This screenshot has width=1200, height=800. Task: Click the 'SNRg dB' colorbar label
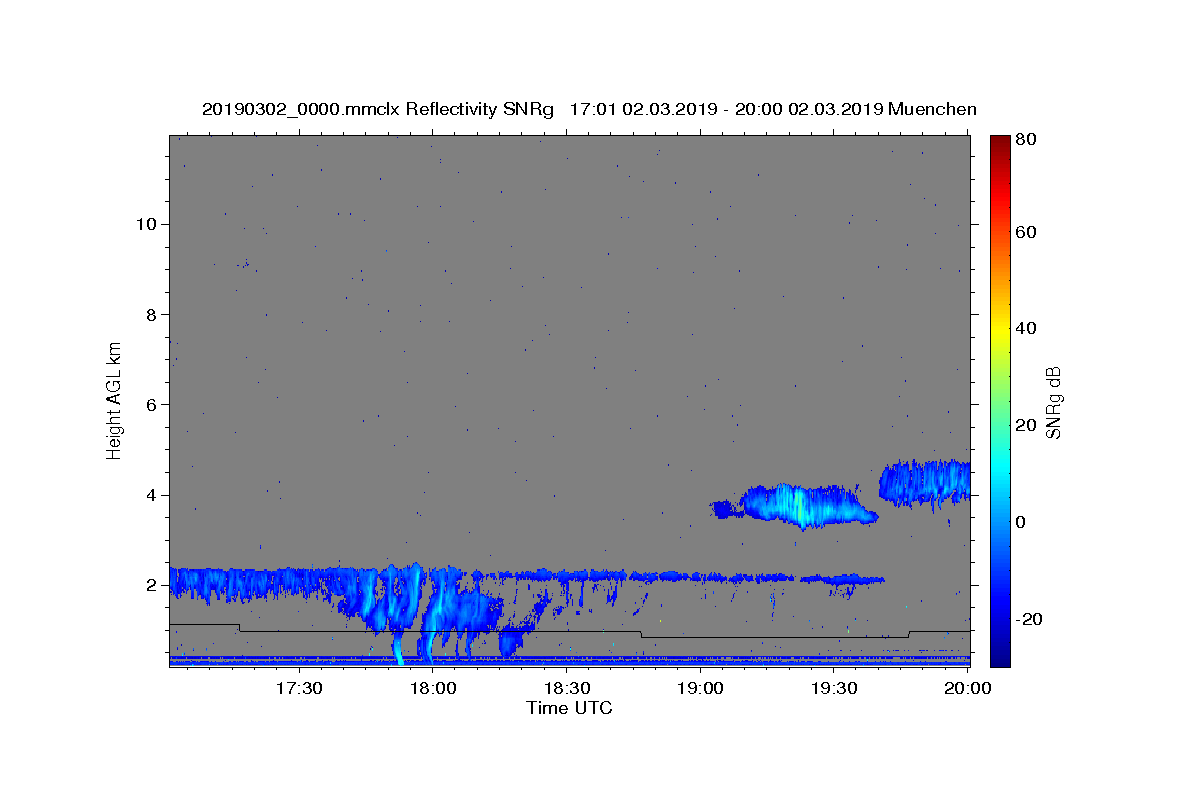point(1053,402)
